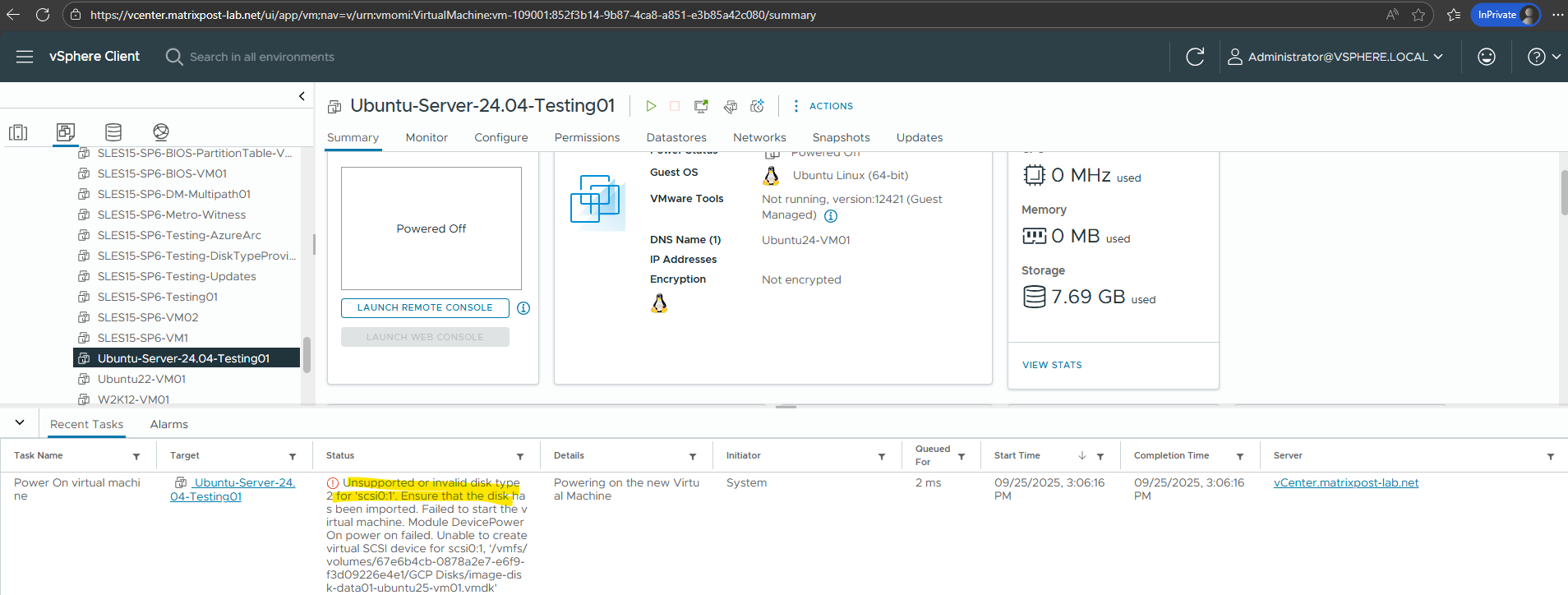Click remote console info icon
1568x595 pixels.
pos(523,308)
